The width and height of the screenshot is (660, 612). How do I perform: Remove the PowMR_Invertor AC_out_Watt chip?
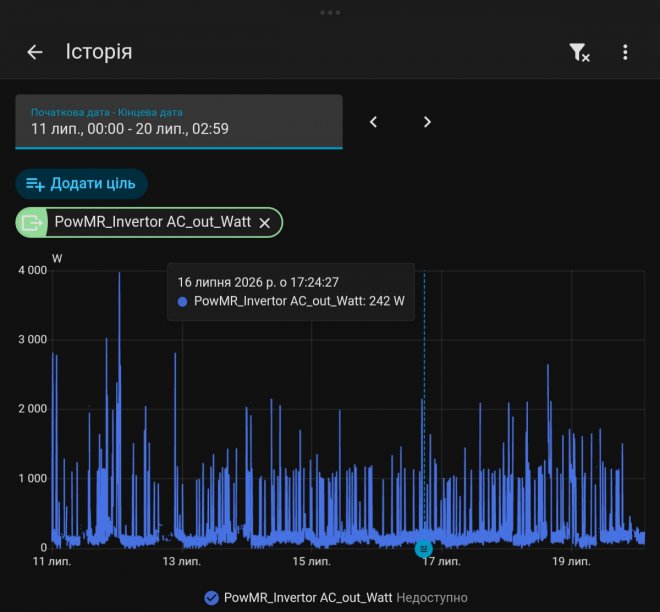pyautogui.click(x=264, y=223)
